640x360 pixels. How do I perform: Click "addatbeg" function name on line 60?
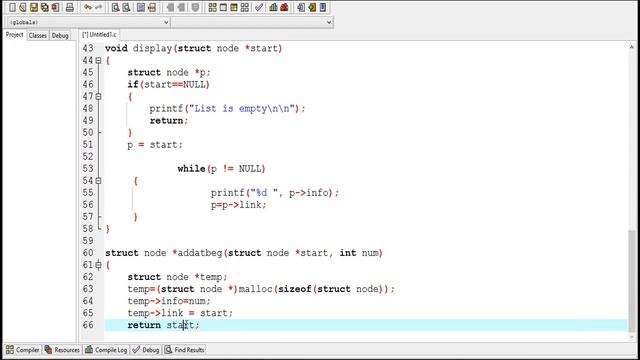(x=200, y=253)
